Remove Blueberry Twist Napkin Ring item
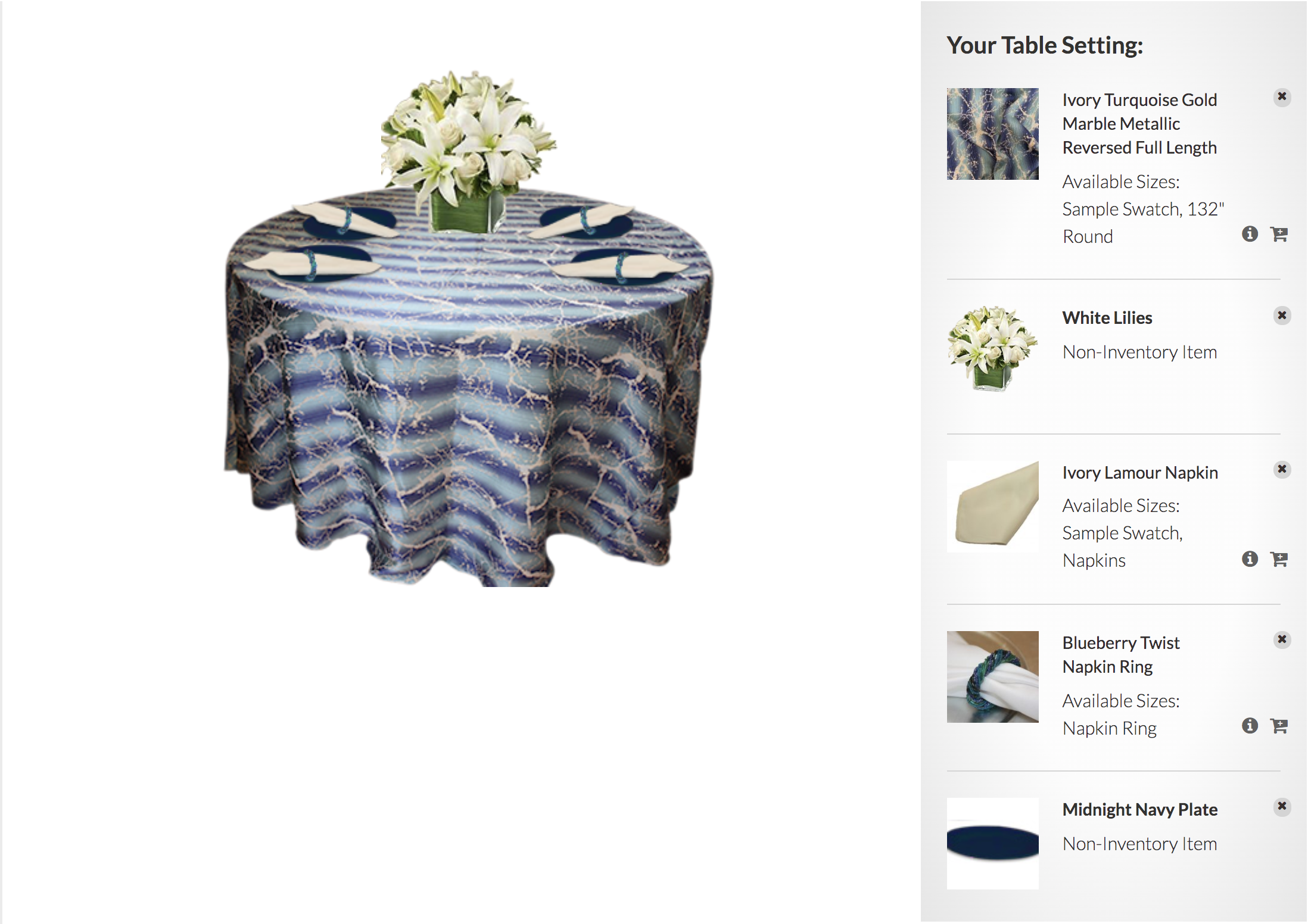 pyautogui.click(x=1282, y=639)
